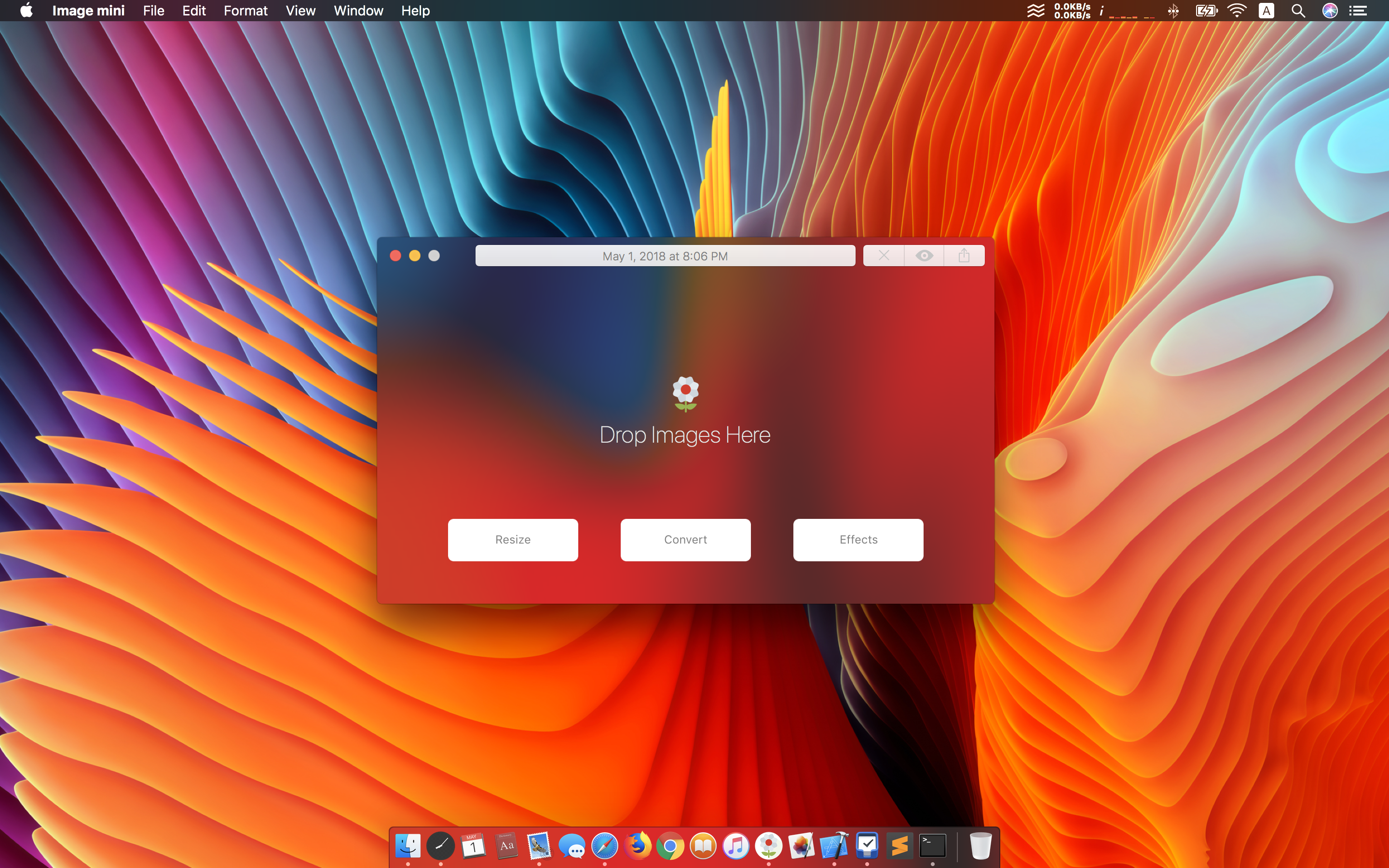Open the Image mini application menu
This screenshot has height=868, width=1389.
pos(88,10)
